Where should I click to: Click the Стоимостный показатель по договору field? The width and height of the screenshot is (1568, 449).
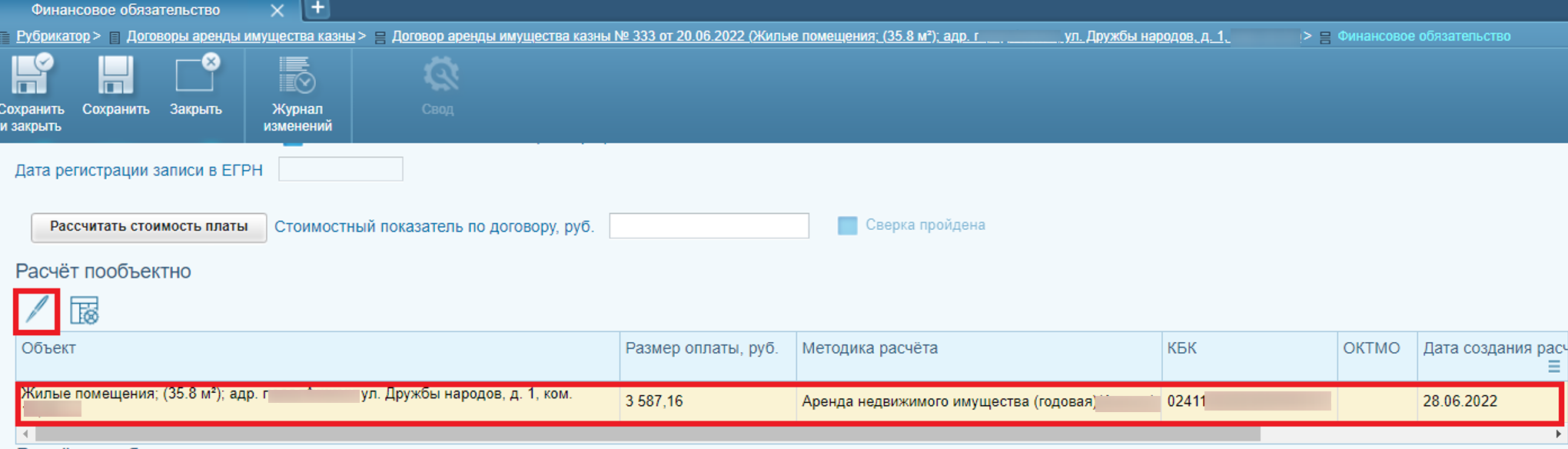click(709, 226)
